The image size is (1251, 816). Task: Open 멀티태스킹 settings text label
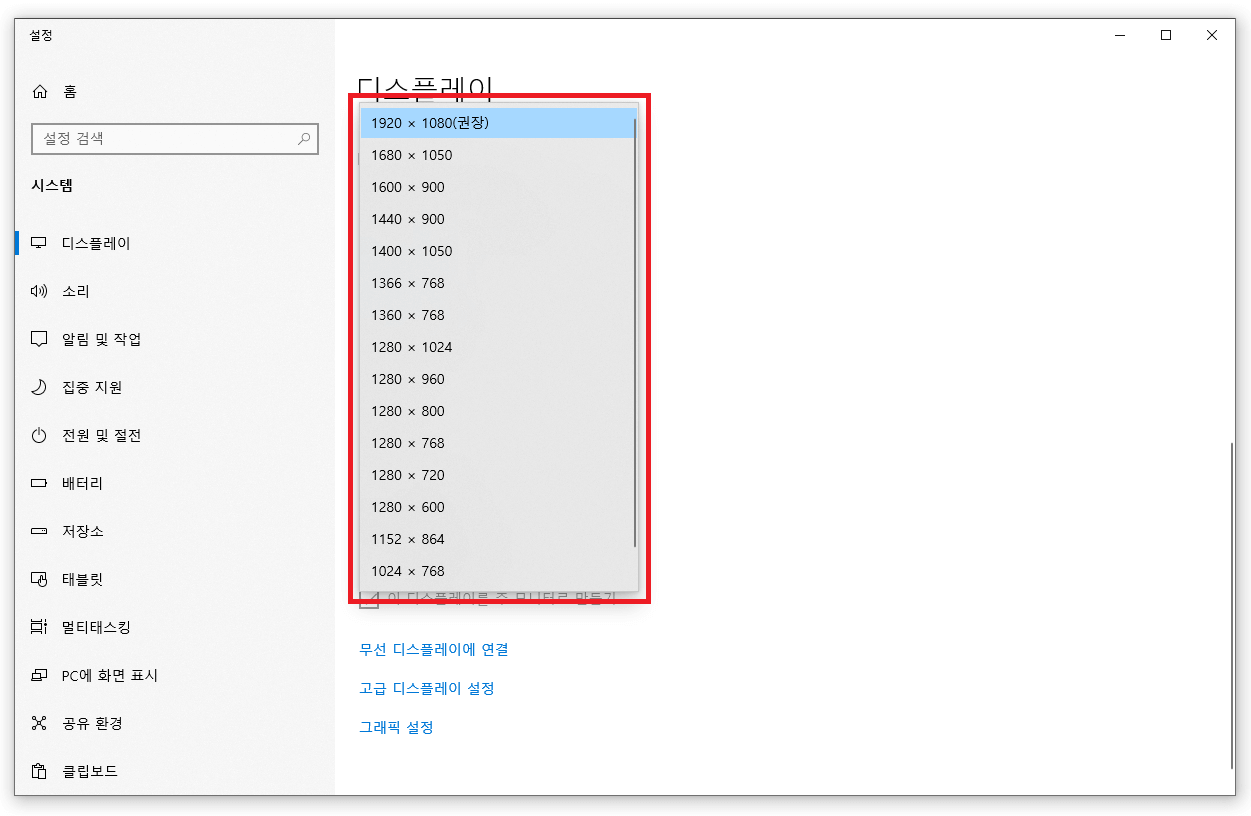coord(96,627)
